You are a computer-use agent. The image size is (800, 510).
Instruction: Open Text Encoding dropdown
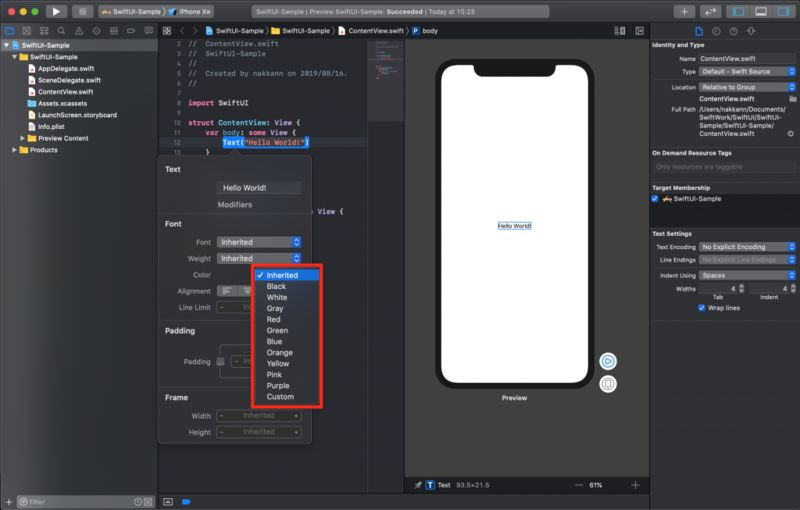[747, 247]
